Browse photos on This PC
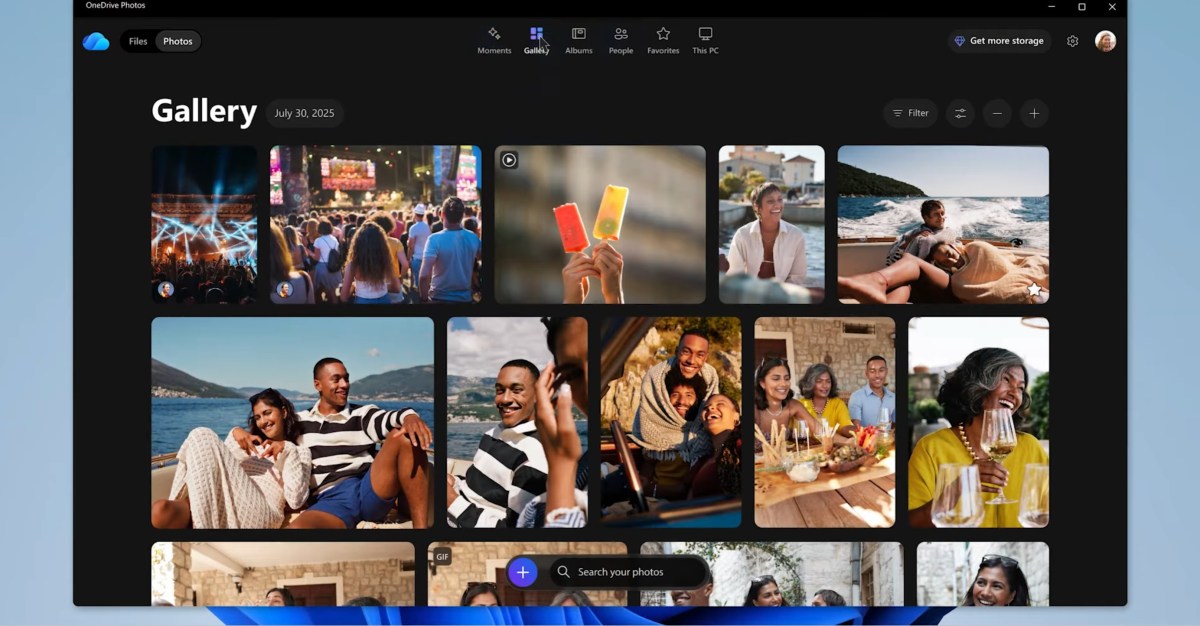Viewport: 1200px width, 626px height. pos(705,40)
